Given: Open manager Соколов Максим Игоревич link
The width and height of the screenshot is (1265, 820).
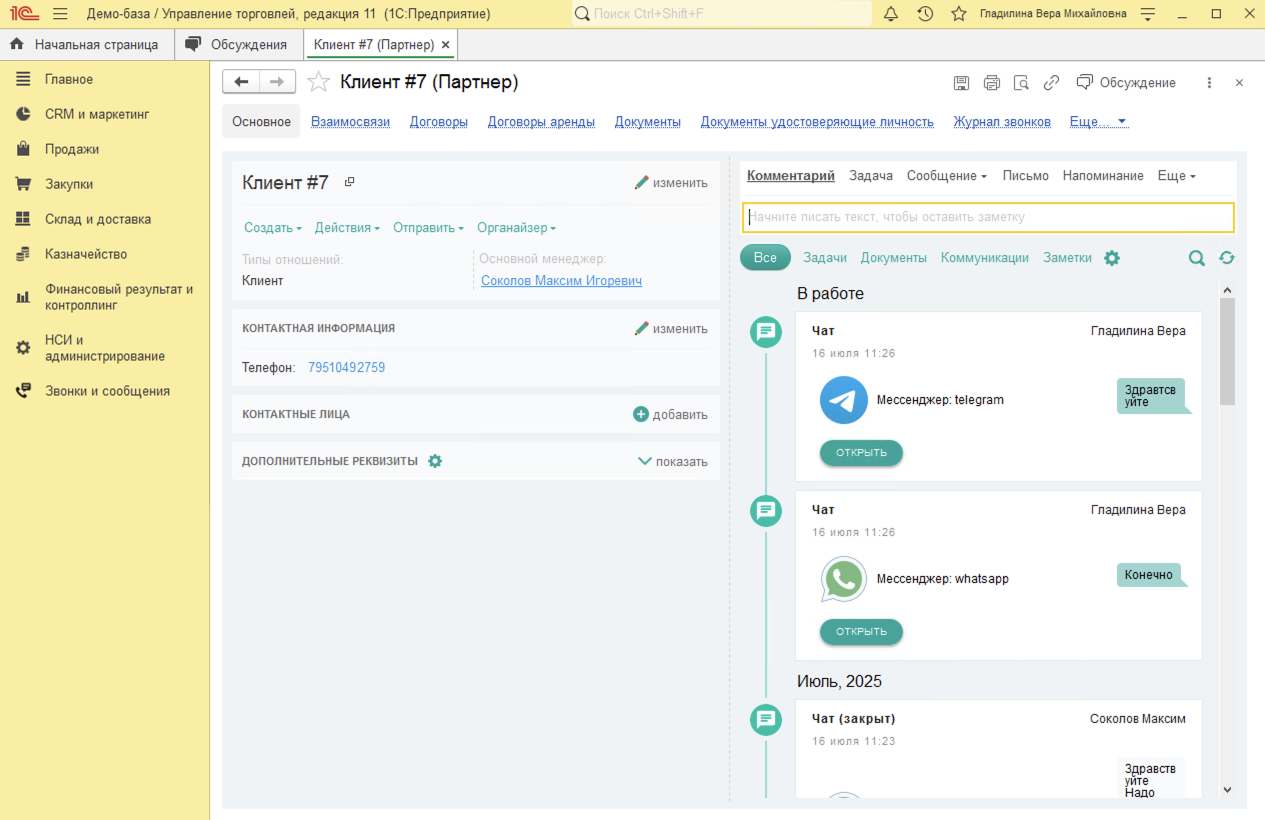Looking at the screenshot, I should 561,281.
